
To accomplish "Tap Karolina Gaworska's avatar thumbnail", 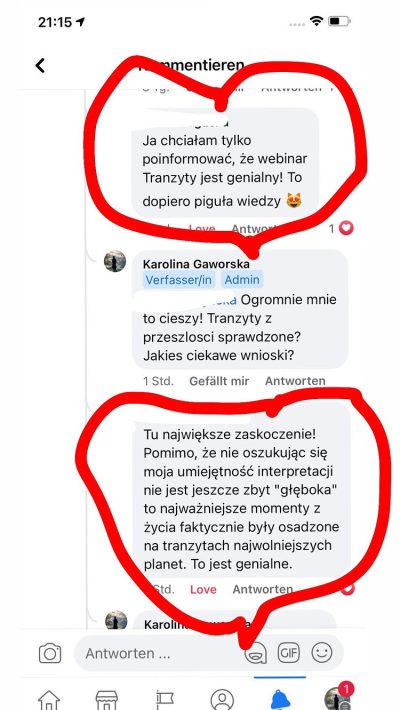I will coord(115,261).
